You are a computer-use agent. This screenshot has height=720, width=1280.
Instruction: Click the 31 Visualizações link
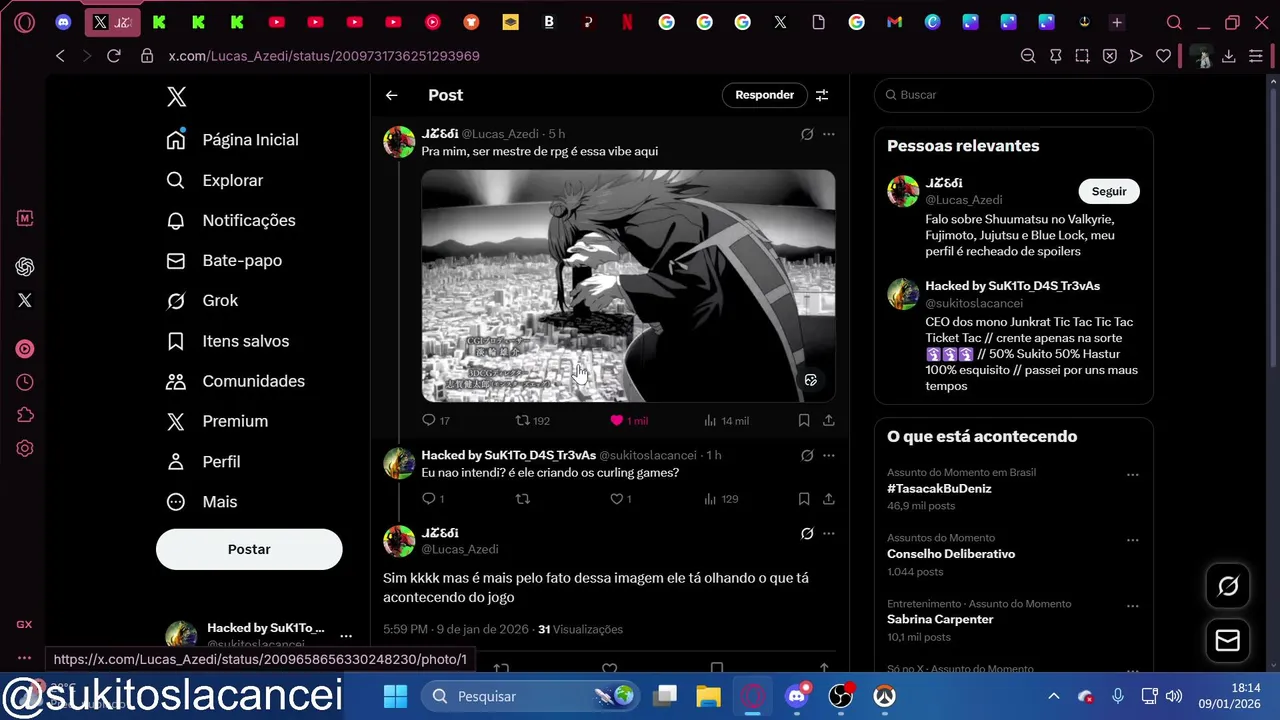(x=580, y=629)
